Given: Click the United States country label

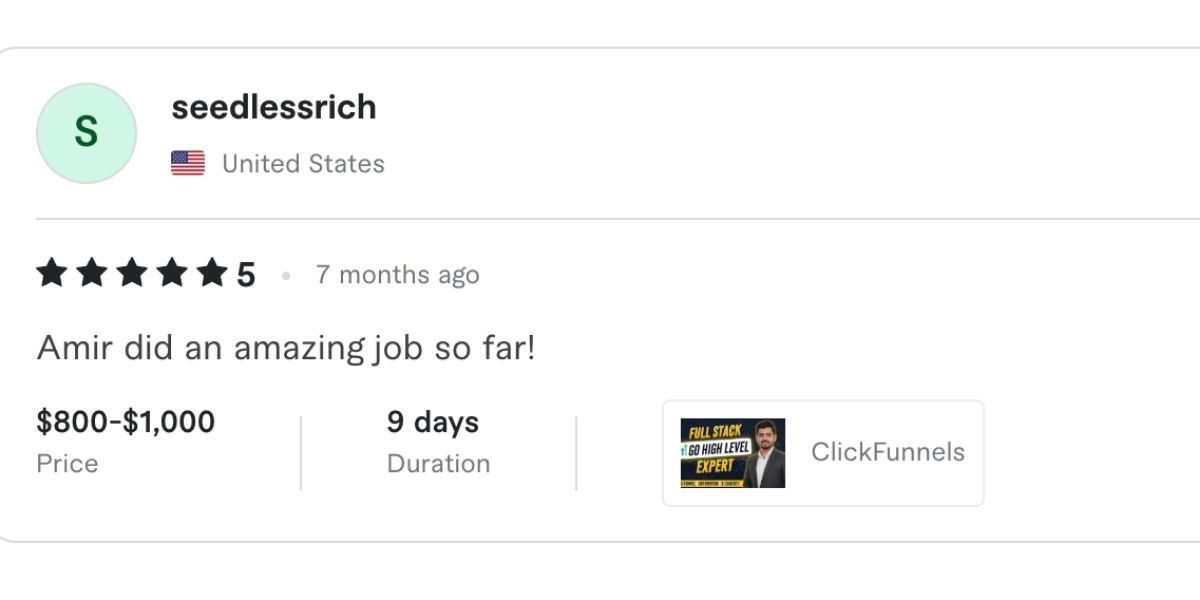Looking at the screenshot, I should [303, 164].
